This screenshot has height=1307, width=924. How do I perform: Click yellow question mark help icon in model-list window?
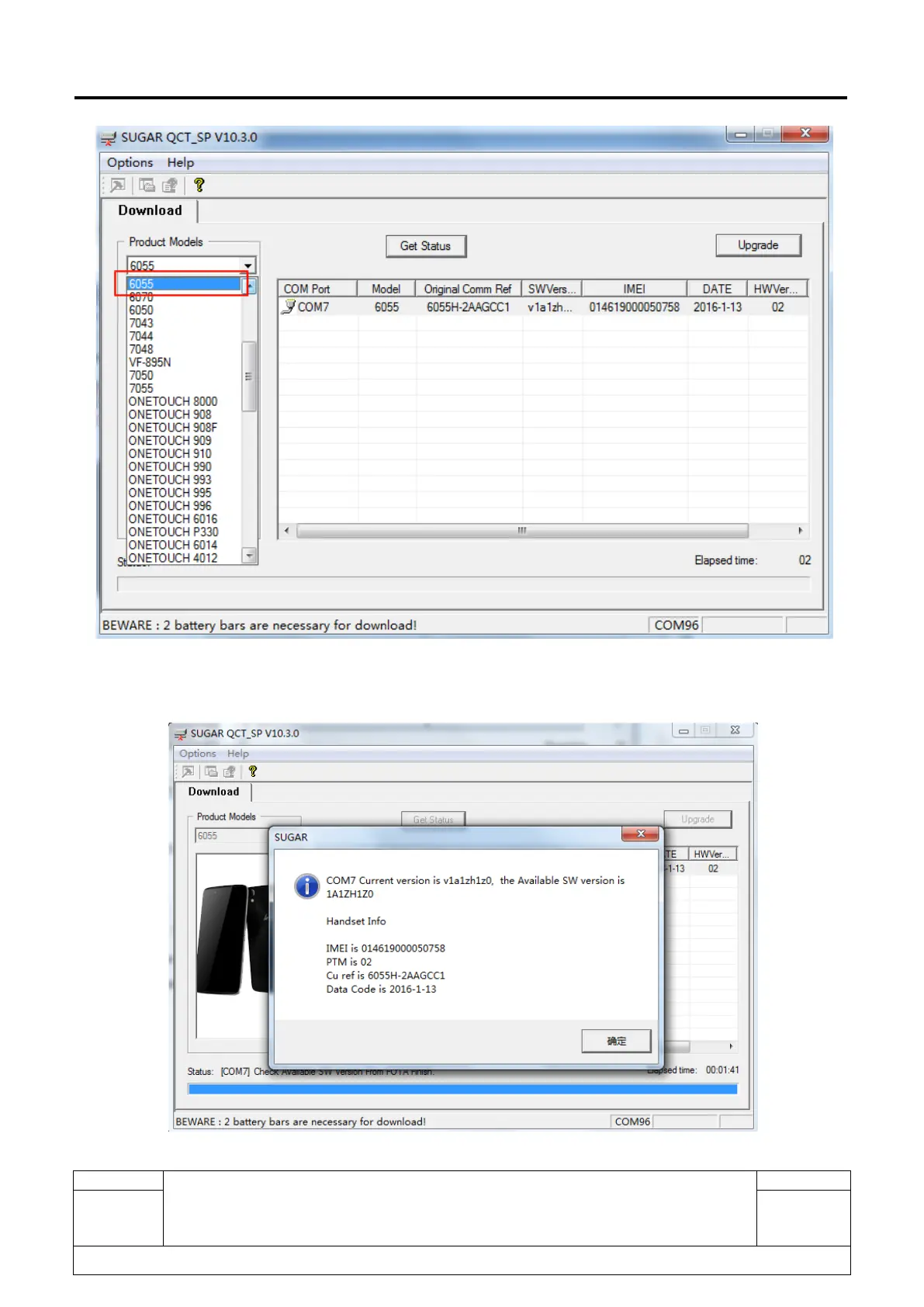tap(199, 185)
